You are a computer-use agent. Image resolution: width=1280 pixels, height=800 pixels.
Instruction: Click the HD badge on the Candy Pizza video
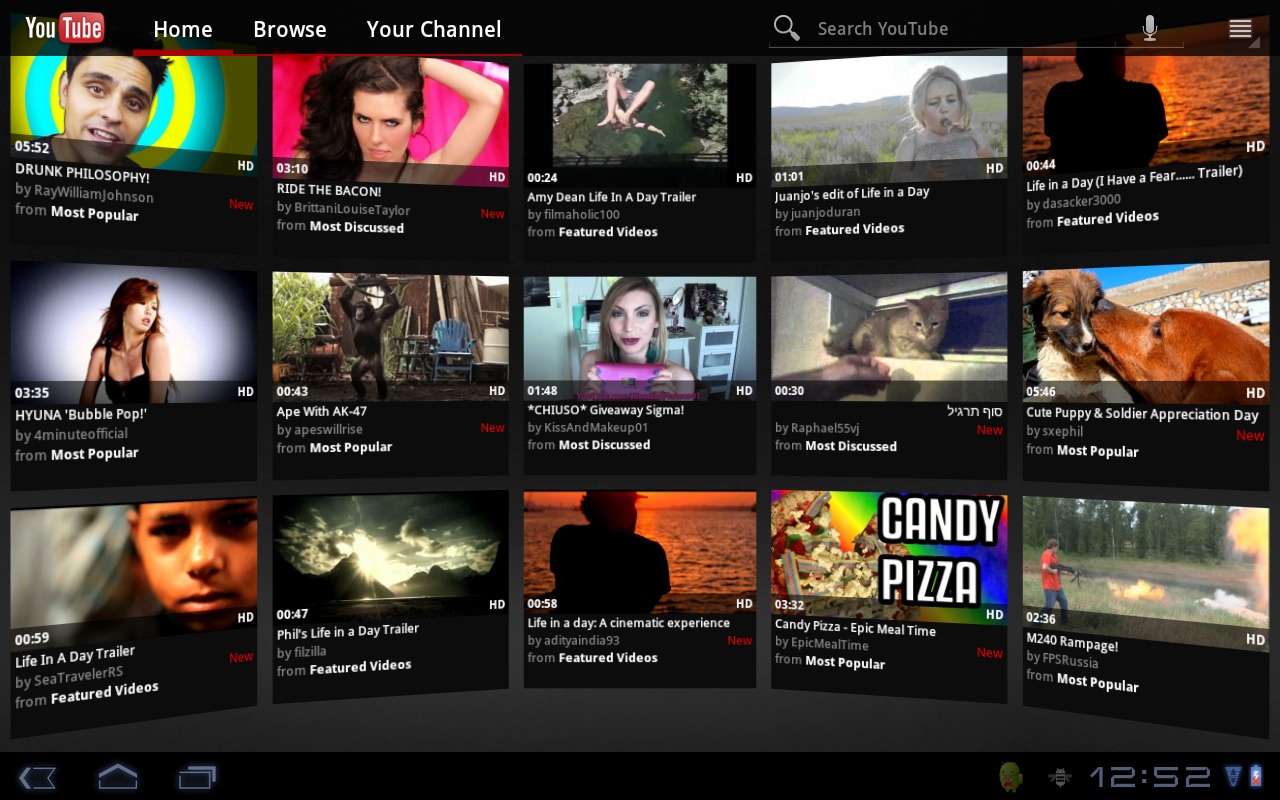click(x=994, y=614)
